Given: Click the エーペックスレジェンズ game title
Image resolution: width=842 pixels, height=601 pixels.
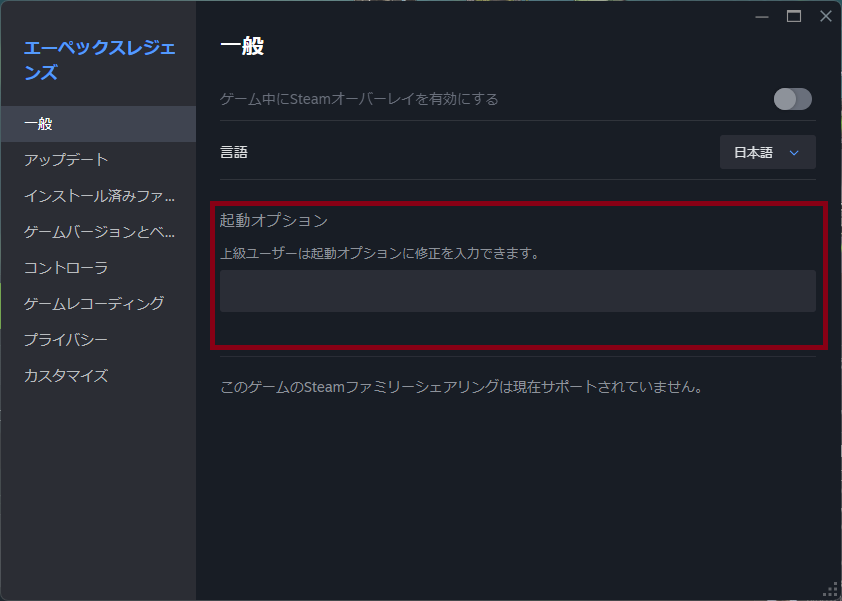Looking at the screenshot, I should coord(98,59).
